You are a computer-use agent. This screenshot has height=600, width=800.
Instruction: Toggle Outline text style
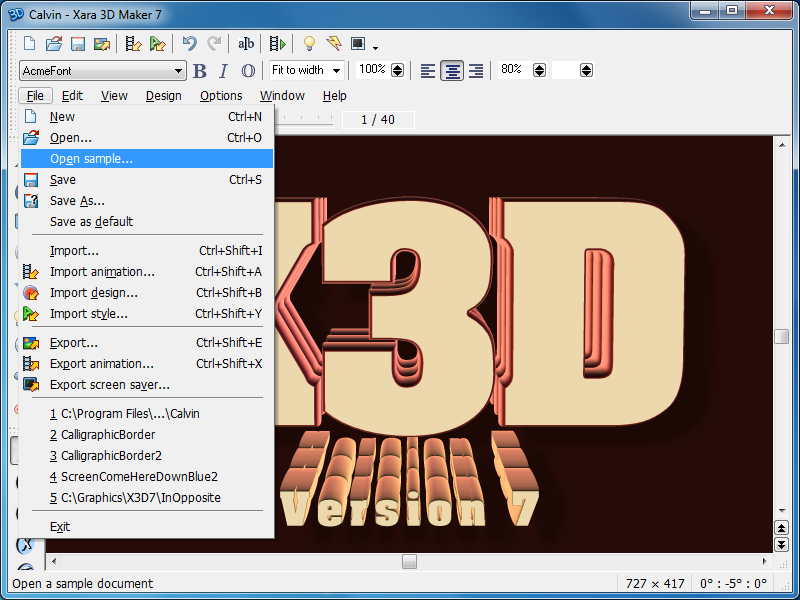pos(248,71)
